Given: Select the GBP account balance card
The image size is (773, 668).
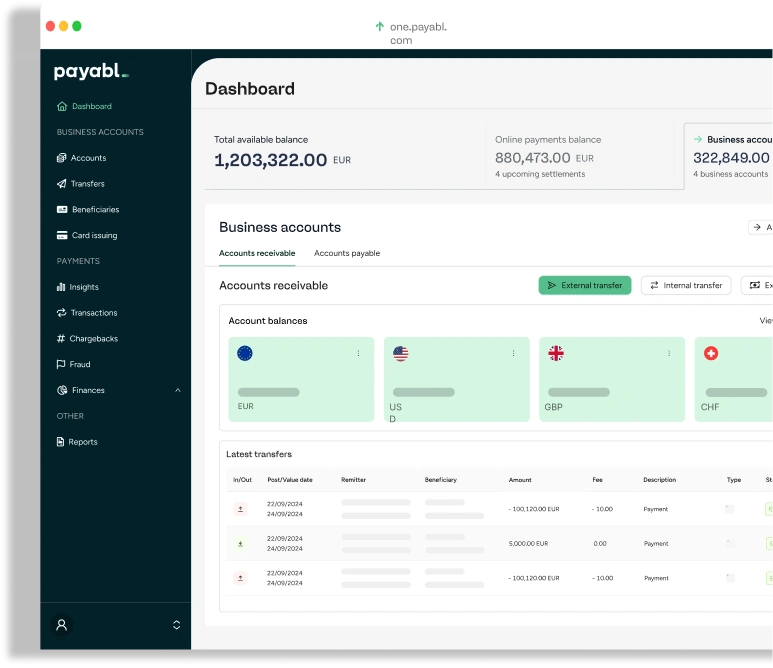Looking at the screenshot, I should (x=612, y=380).
